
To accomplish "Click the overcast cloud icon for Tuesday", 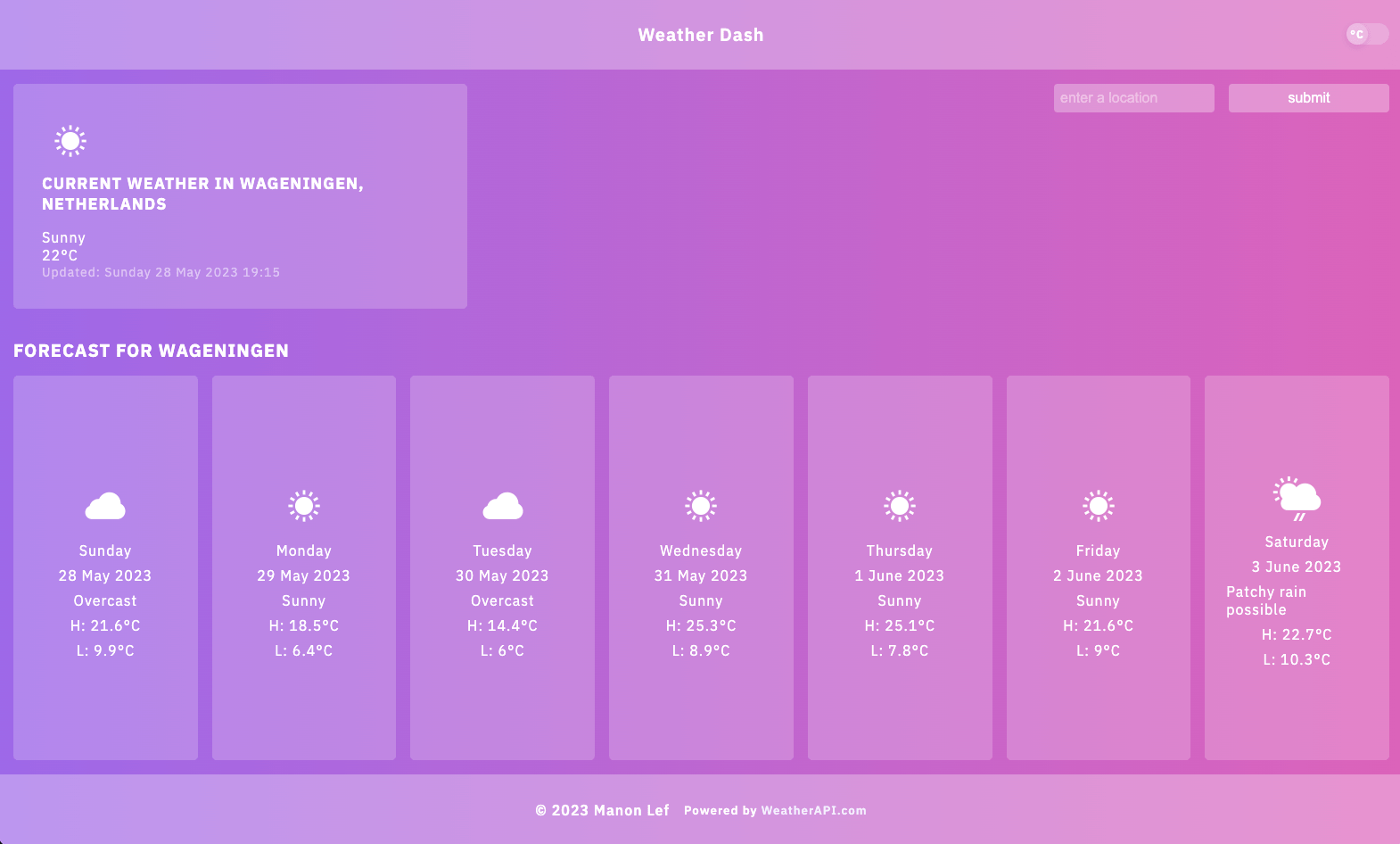I will pos(502,506).
